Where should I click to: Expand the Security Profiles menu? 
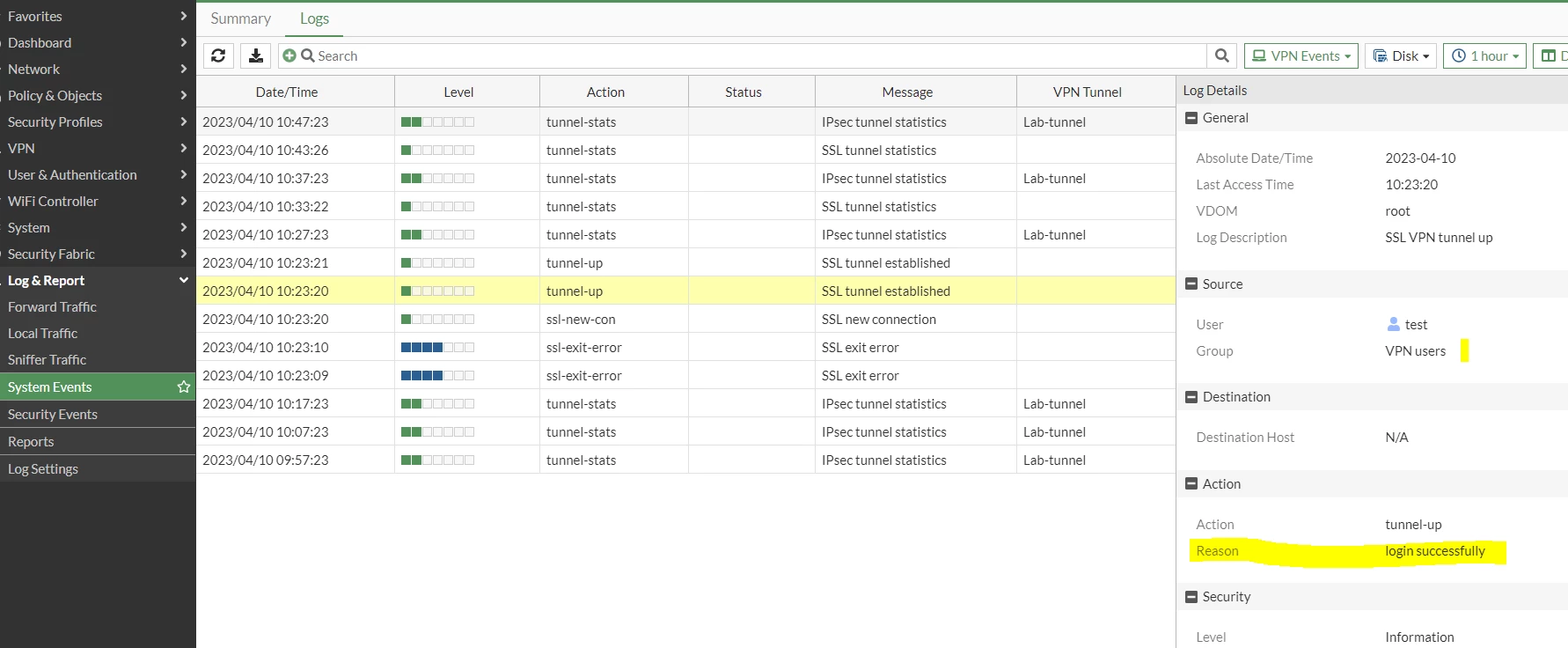98,121
